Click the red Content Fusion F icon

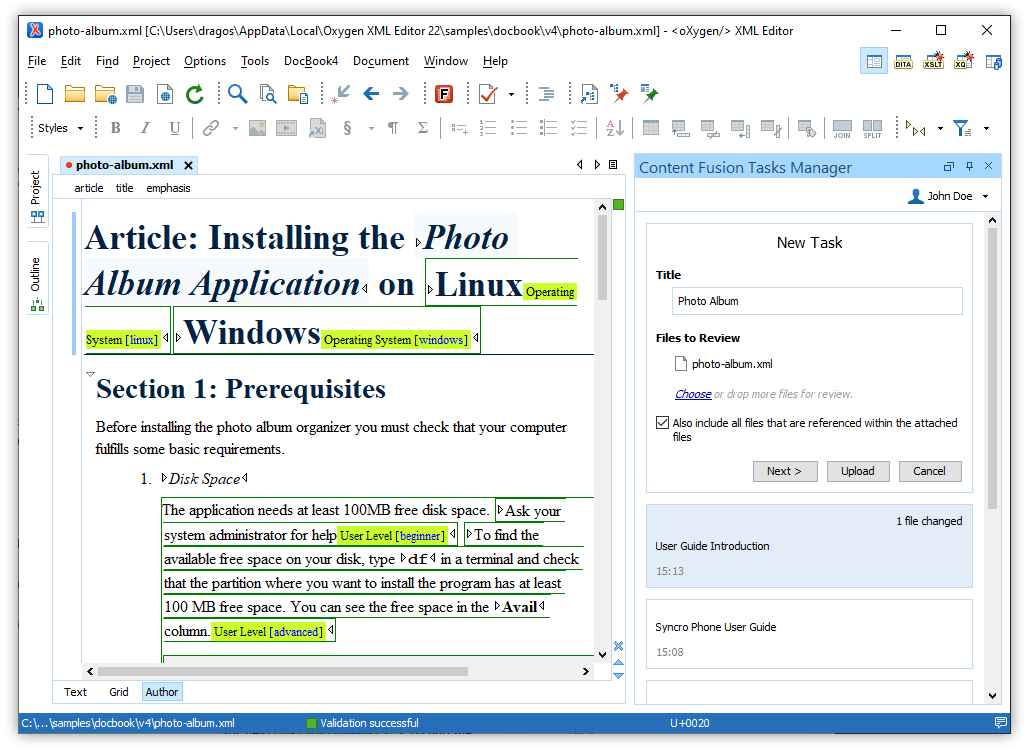tap(444, 94)
